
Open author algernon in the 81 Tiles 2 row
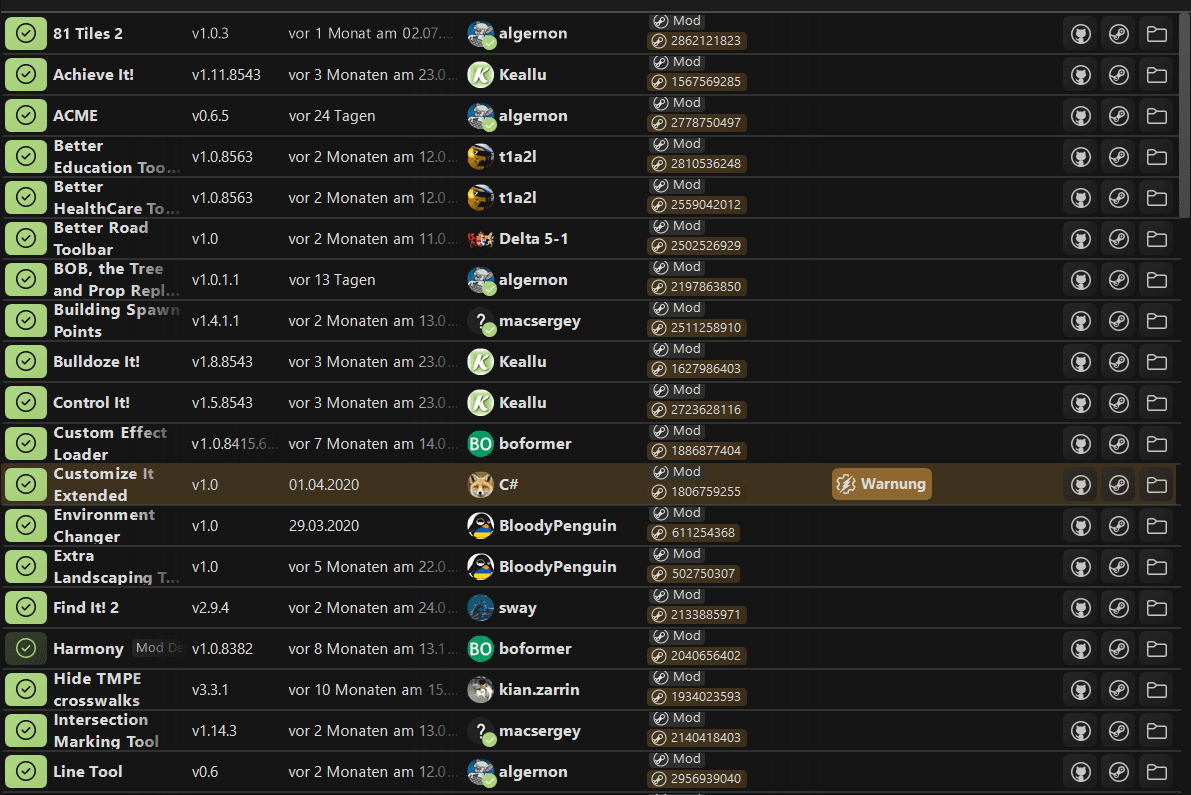[517, 33]
